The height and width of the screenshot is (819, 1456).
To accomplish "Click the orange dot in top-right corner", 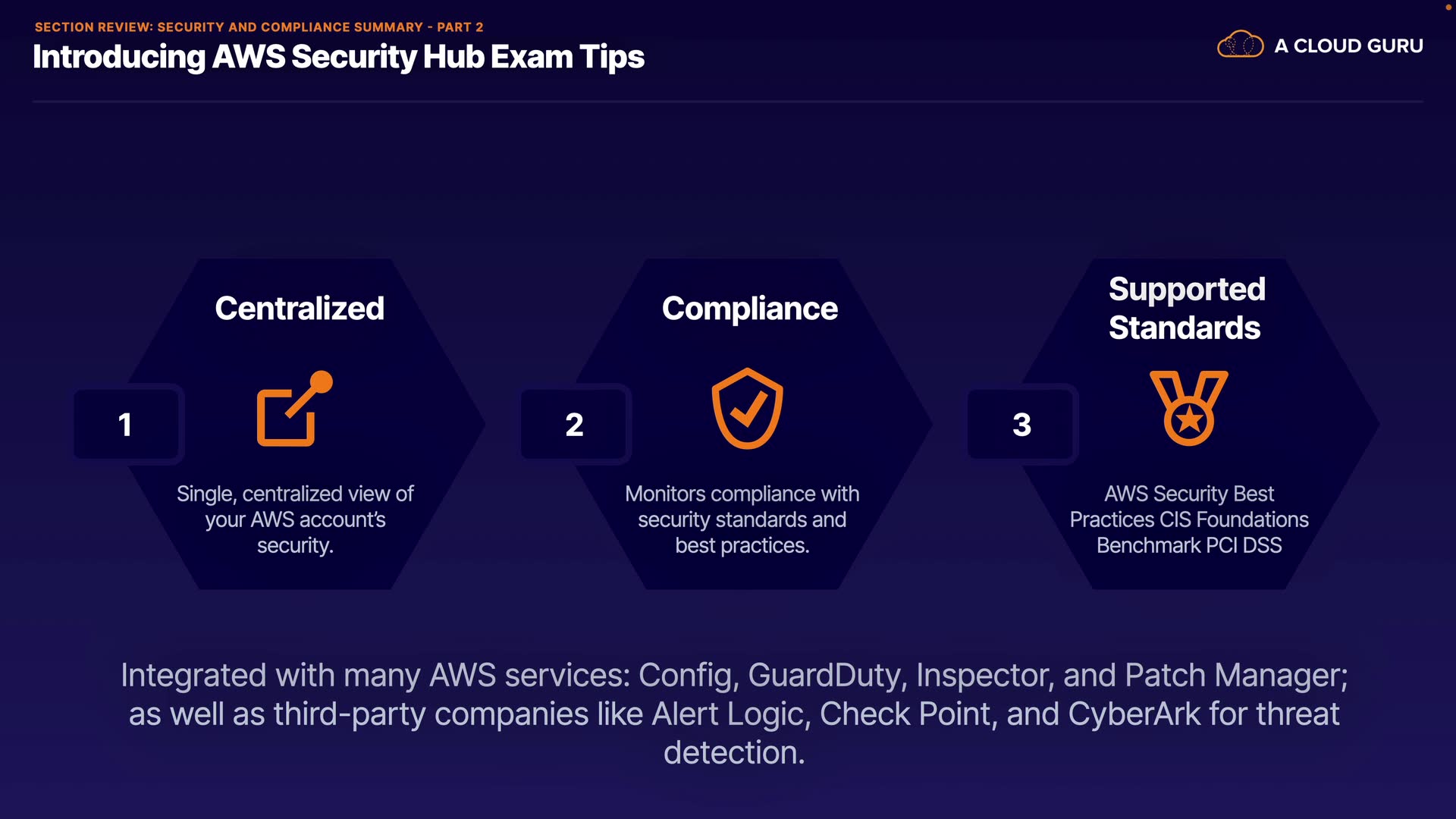I will click(1448, 7).
